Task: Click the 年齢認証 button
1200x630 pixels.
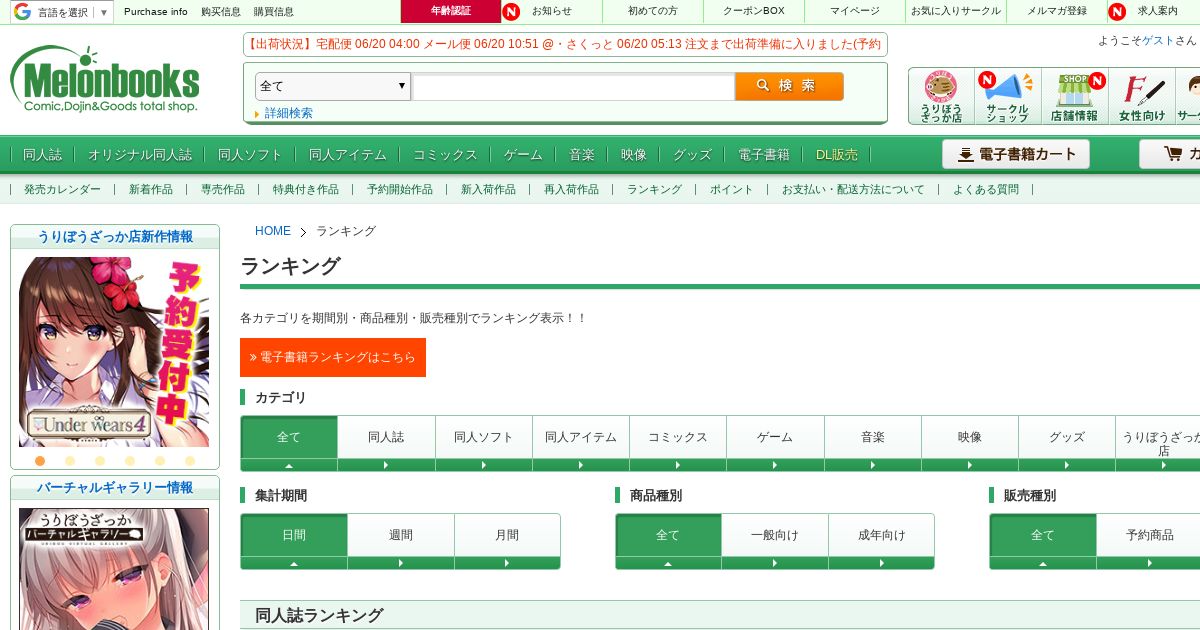Action: (x=451, y=11)
